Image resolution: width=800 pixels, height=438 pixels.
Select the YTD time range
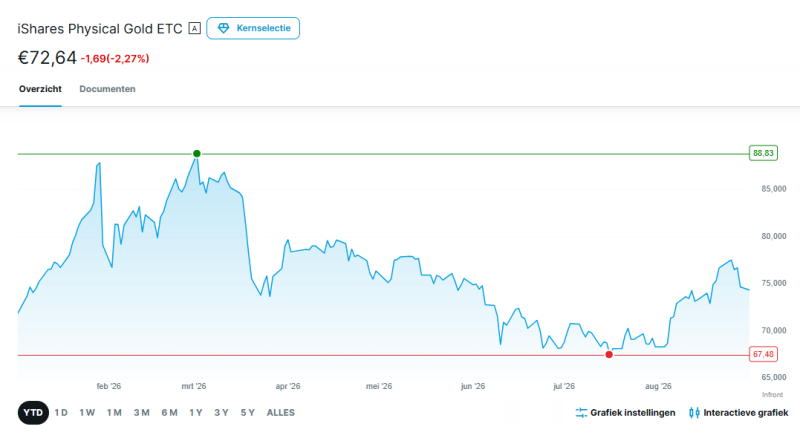(x=33, y=412)
